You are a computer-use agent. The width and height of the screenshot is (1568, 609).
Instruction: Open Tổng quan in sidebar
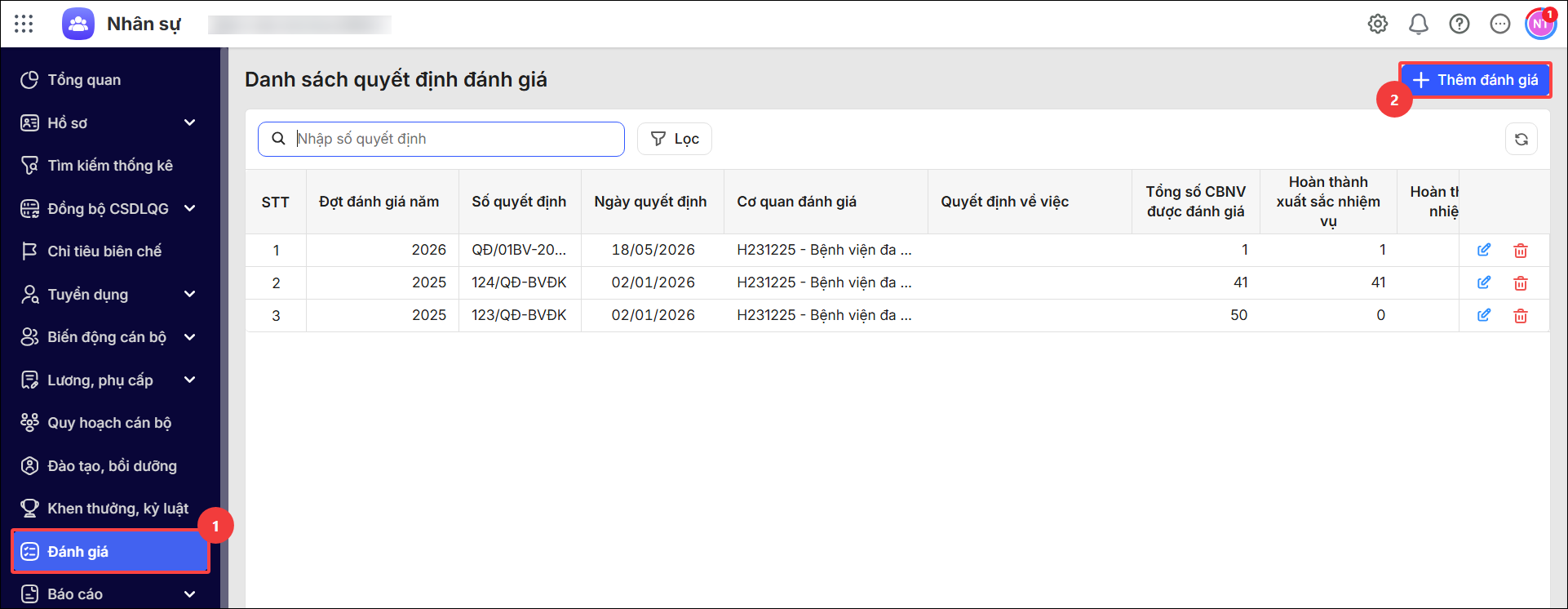(x=111, y=80)
